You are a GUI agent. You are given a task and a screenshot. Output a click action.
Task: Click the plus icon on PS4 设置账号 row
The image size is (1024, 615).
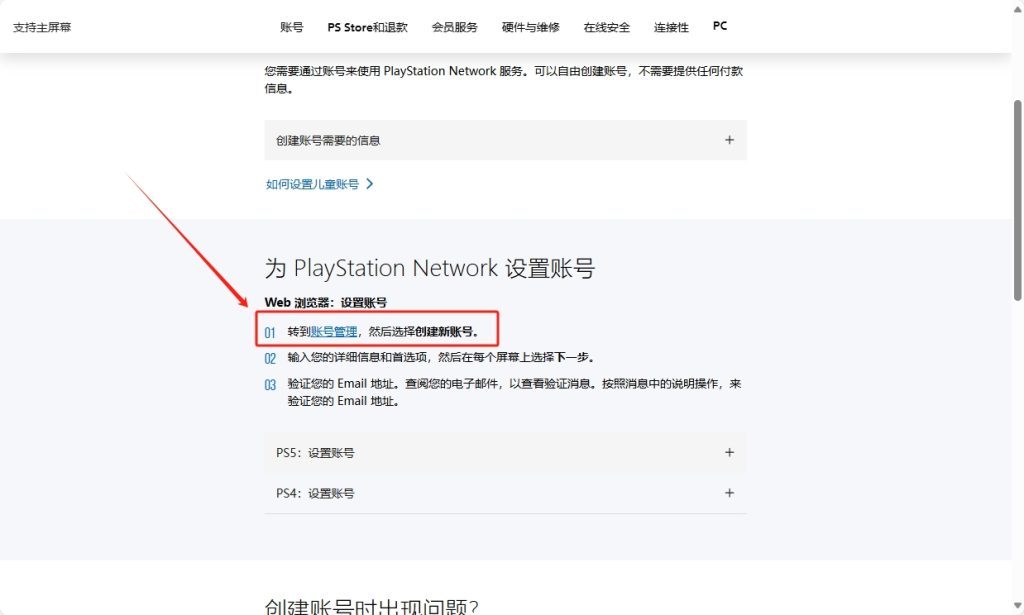729,492
